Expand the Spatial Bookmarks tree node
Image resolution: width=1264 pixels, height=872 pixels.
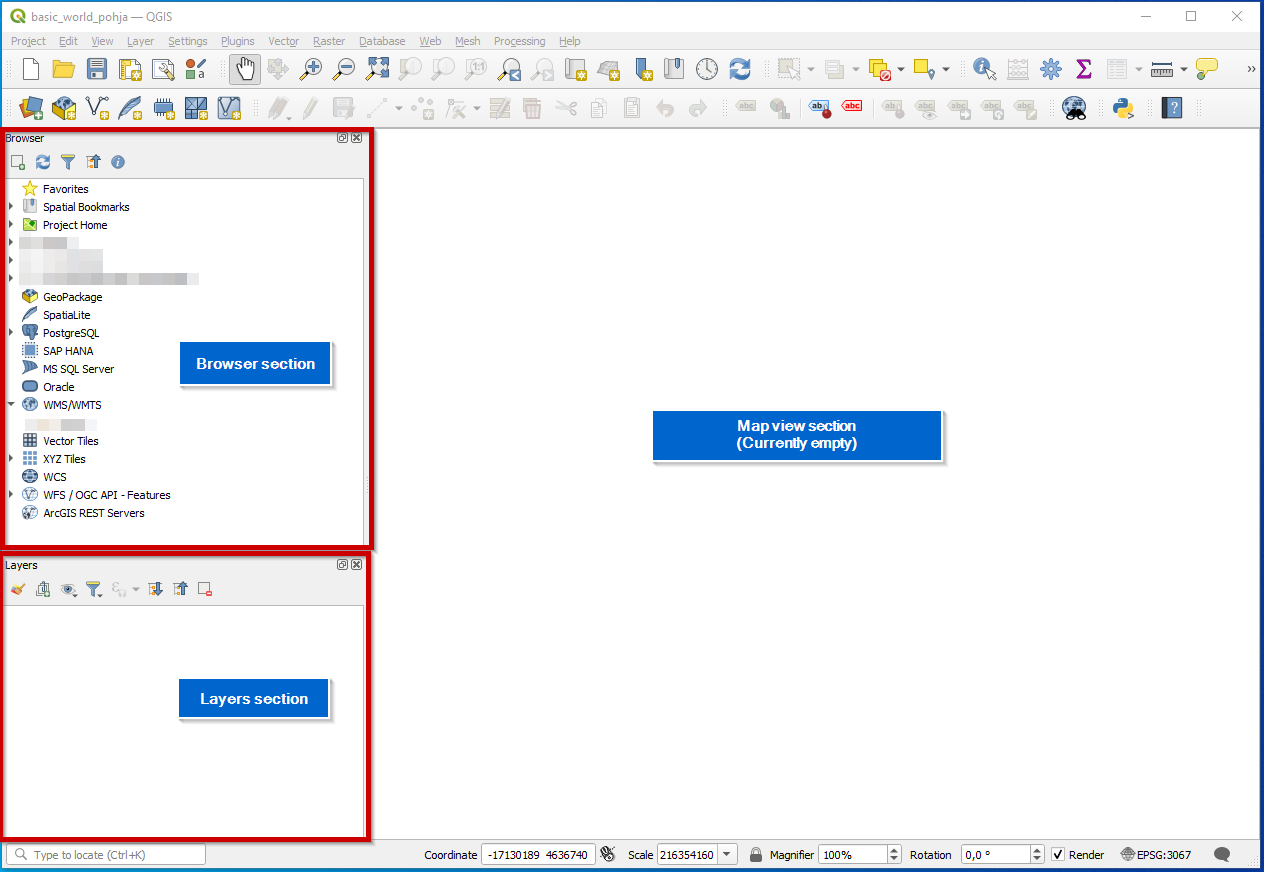point(11,207)
